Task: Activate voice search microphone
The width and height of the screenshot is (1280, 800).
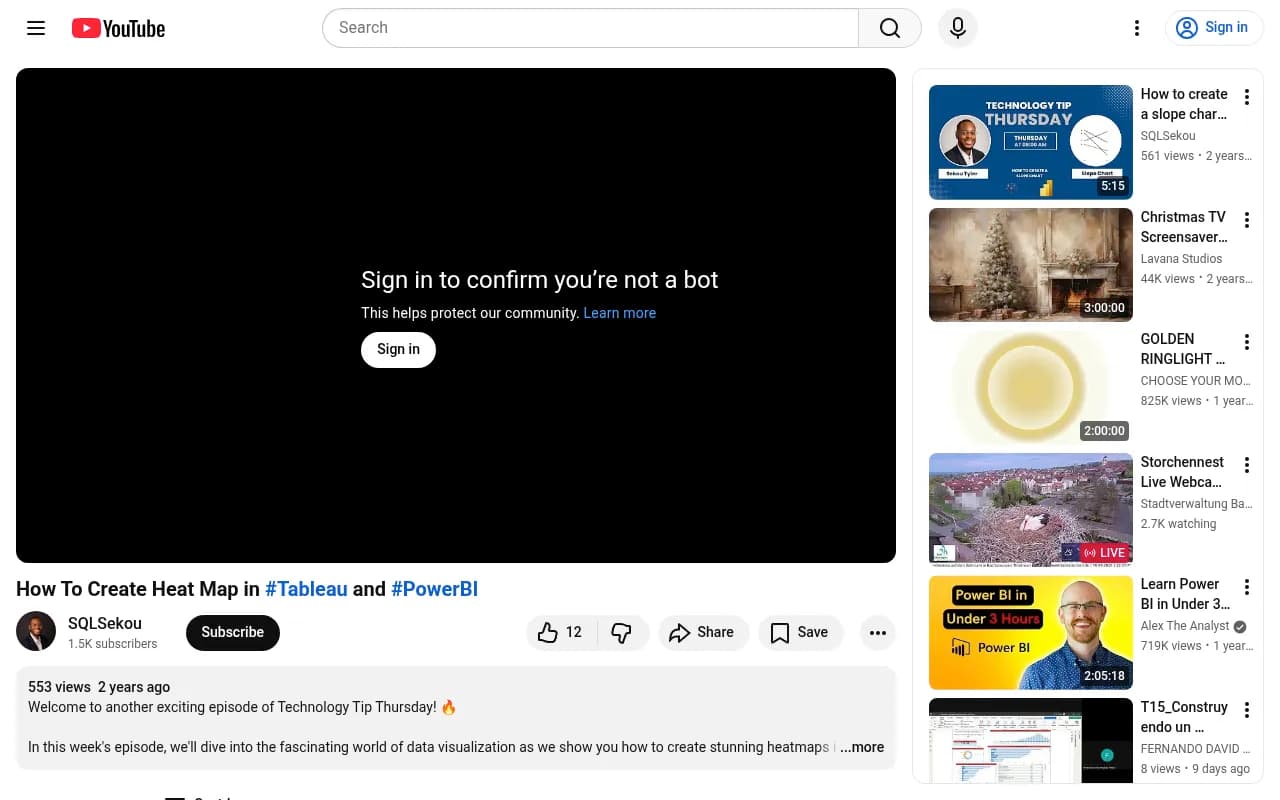Action: pyautogui.click(x=957, y=28)
